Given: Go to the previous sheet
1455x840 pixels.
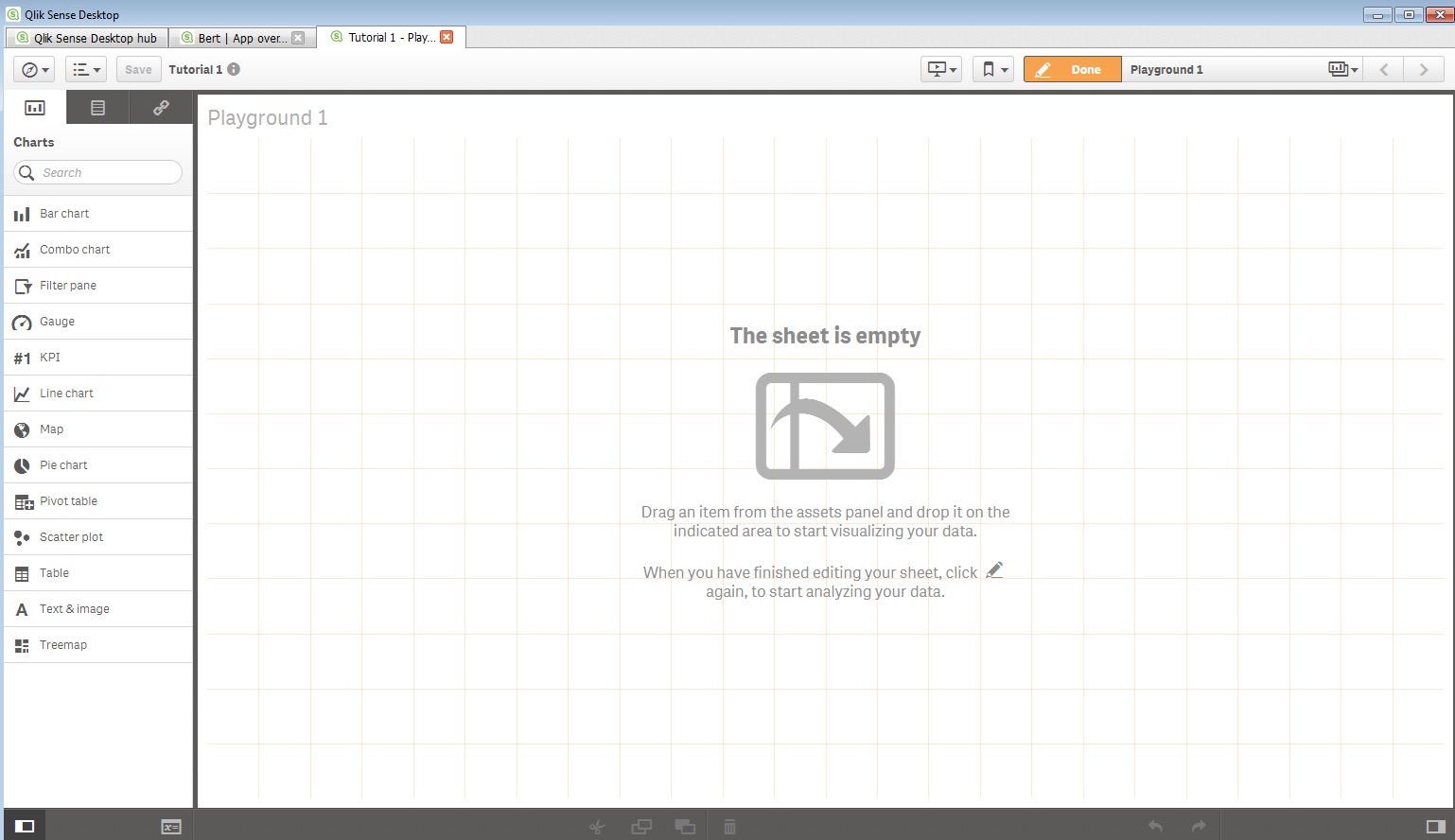Looking at the screenshot, I should [x=1383, y=69].
